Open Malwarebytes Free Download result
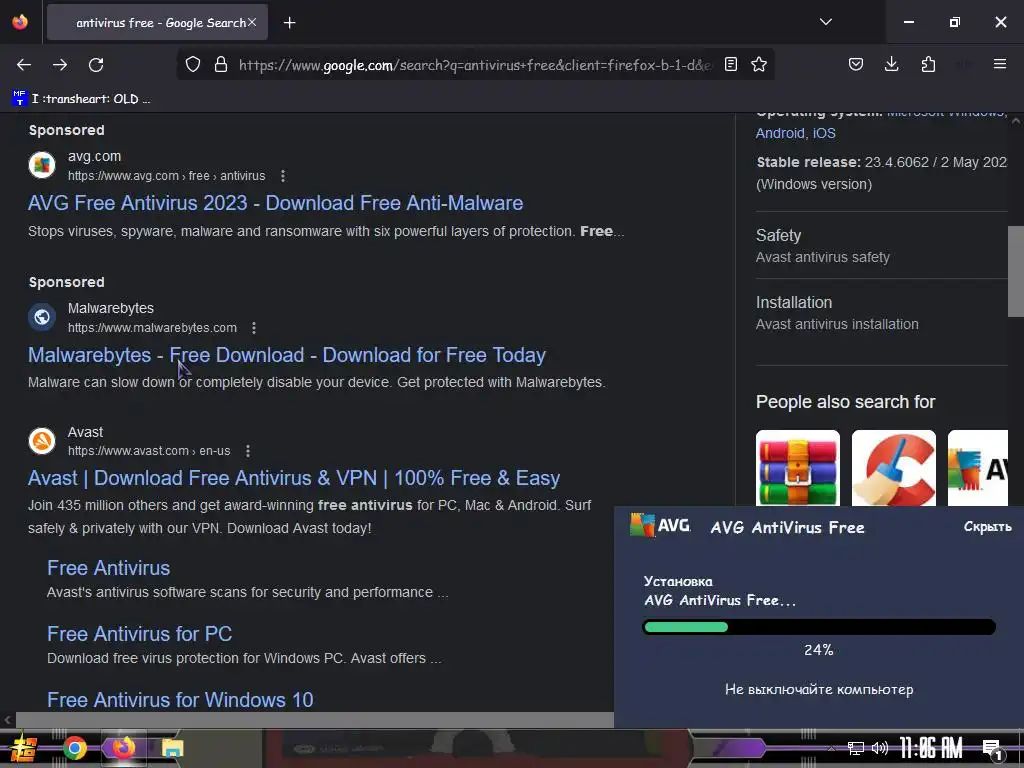The width and height of the screenshot is (1024, 768). click(287, 355)
